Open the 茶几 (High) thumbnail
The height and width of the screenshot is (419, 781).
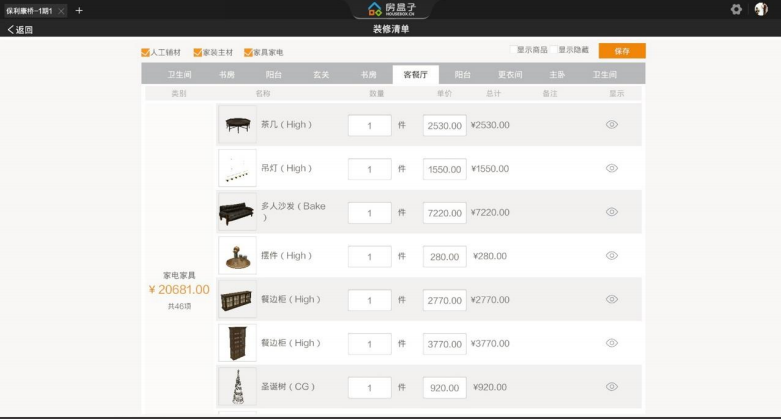[x=238, y=125]
